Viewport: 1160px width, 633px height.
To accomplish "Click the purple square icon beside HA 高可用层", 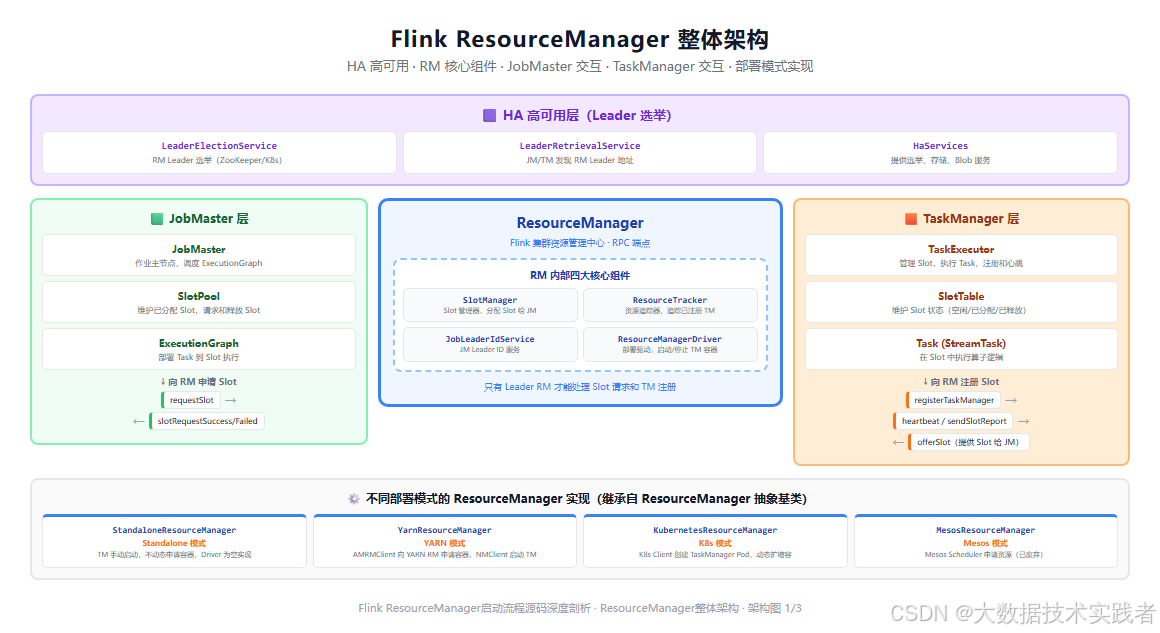I will click(489, 115).
